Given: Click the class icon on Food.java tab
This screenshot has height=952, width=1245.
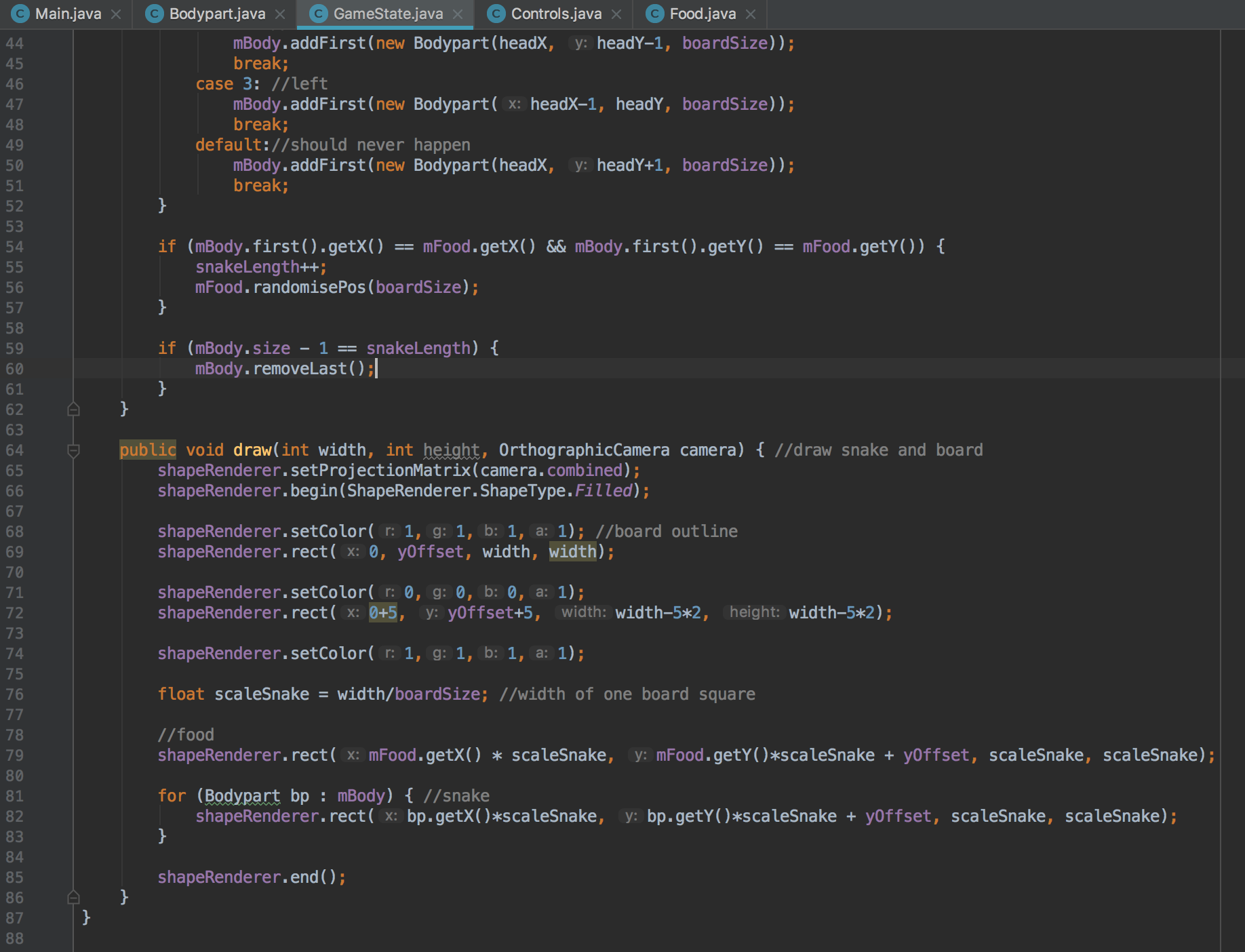Looking at the screenshot, I should tap(655, 14).
